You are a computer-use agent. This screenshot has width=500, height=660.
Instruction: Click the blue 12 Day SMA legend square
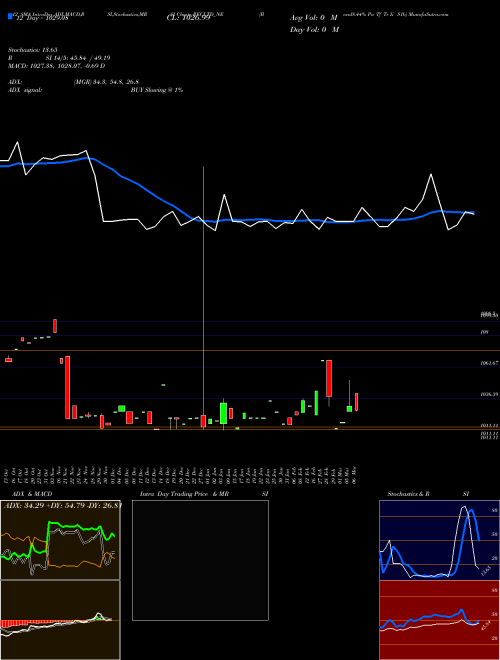coord(11,17)
